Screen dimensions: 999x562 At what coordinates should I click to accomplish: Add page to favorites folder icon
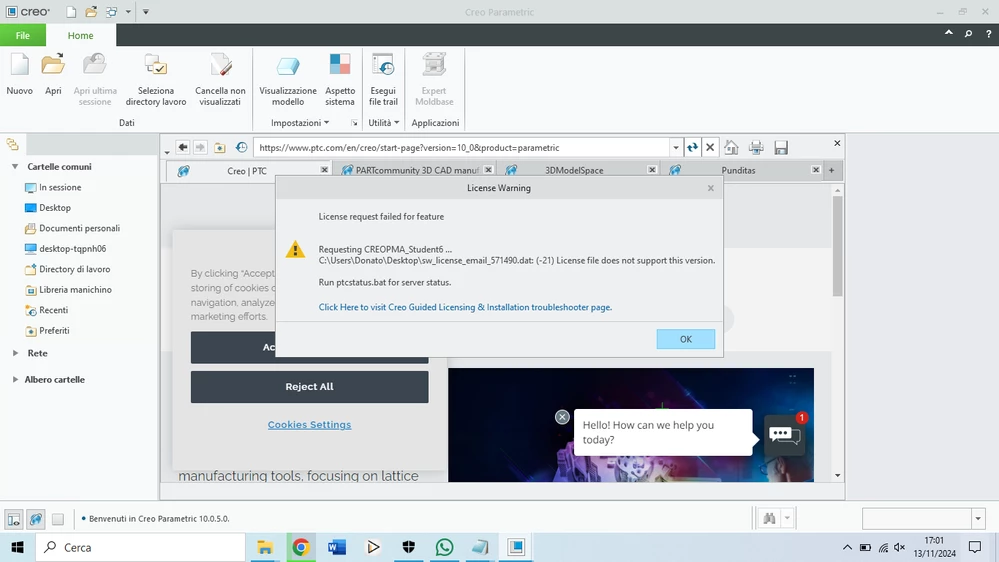pyautogui.click(x=220, y=147)
